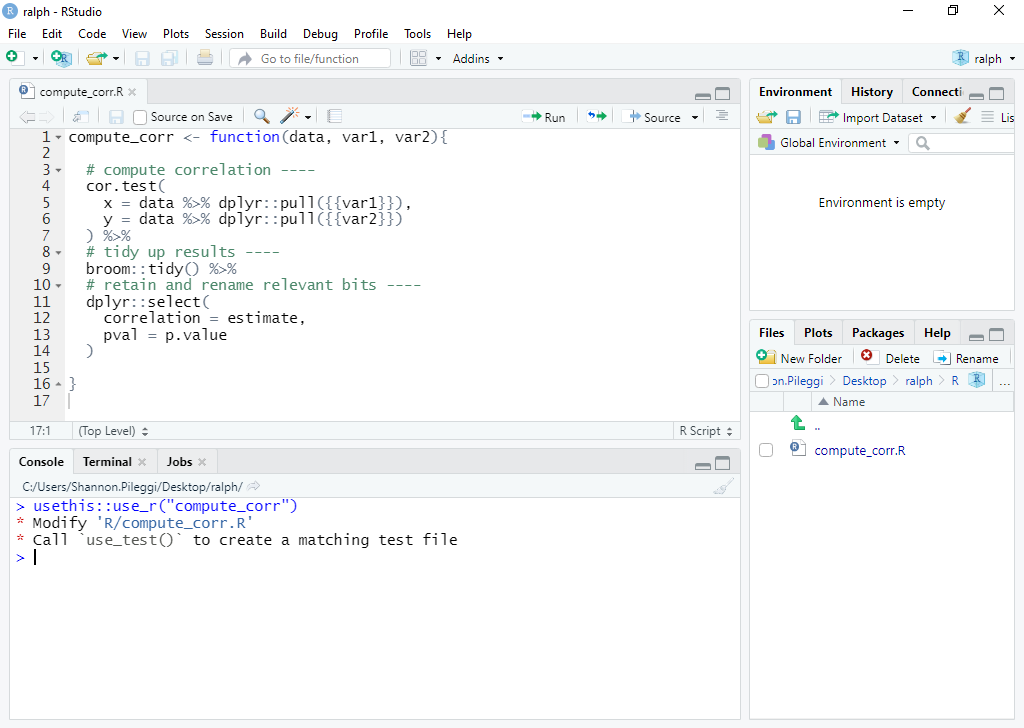Click the Create a Project icon
Image resolution: width=1024 pixels, height=728 pixels.
[x=61, y=58]
